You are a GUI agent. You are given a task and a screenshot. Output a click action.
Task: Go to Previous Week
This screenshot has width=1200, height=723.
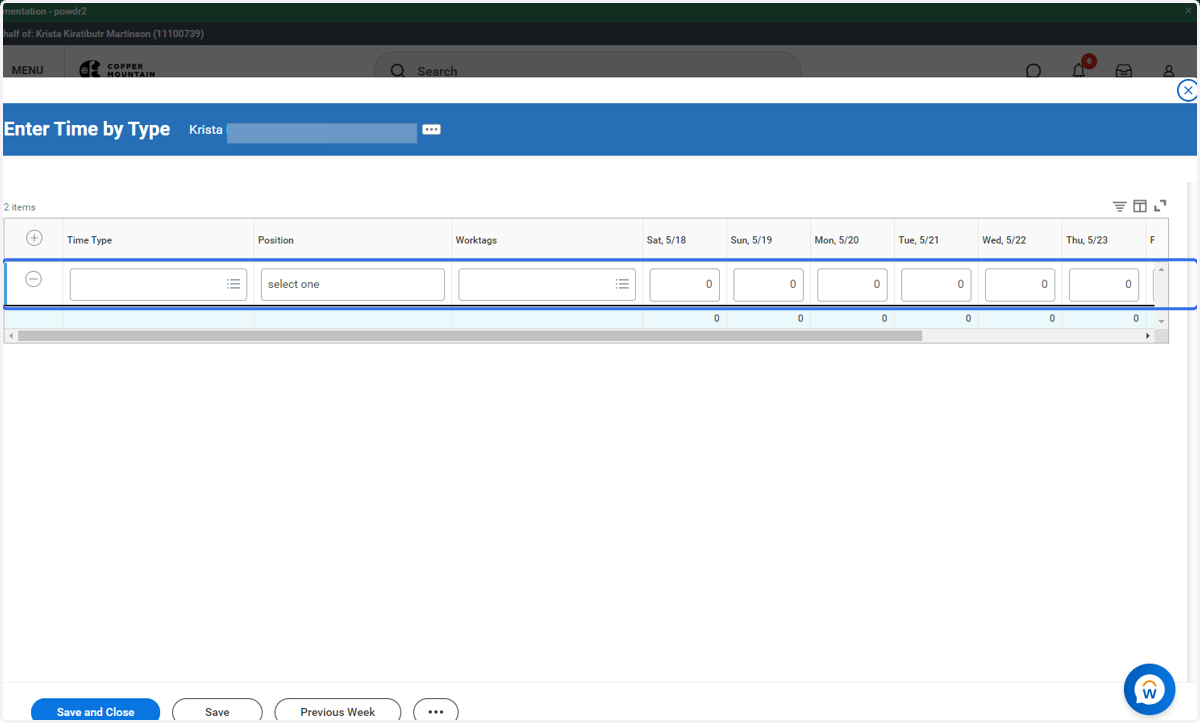(338, 710)
